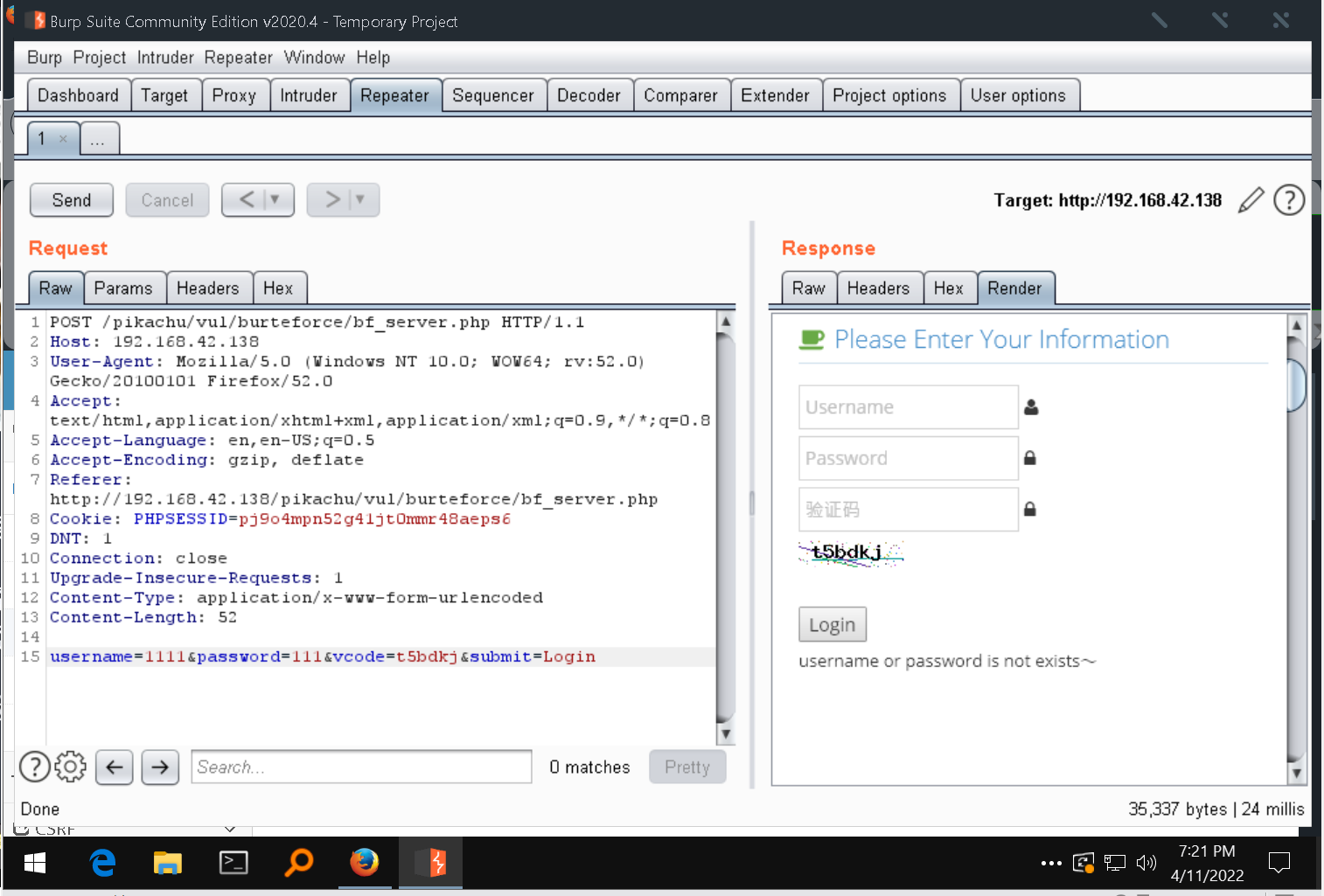Open Repeater help question mark icon
Viewport: 1324px width, 896px height.
point(1289,200)
